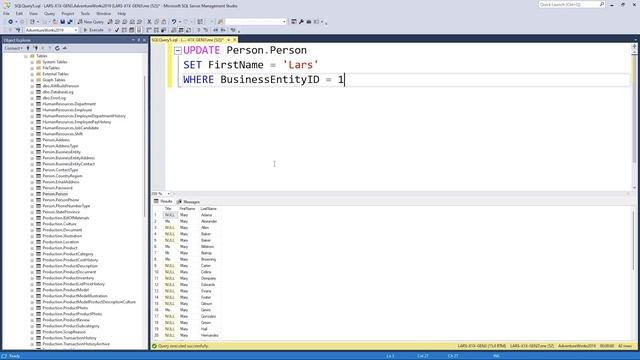Screen dimensions: 640x360
Task: Expand the HumanResources.Employee table node
Action: pyautogui.click(x=32, y=110)
